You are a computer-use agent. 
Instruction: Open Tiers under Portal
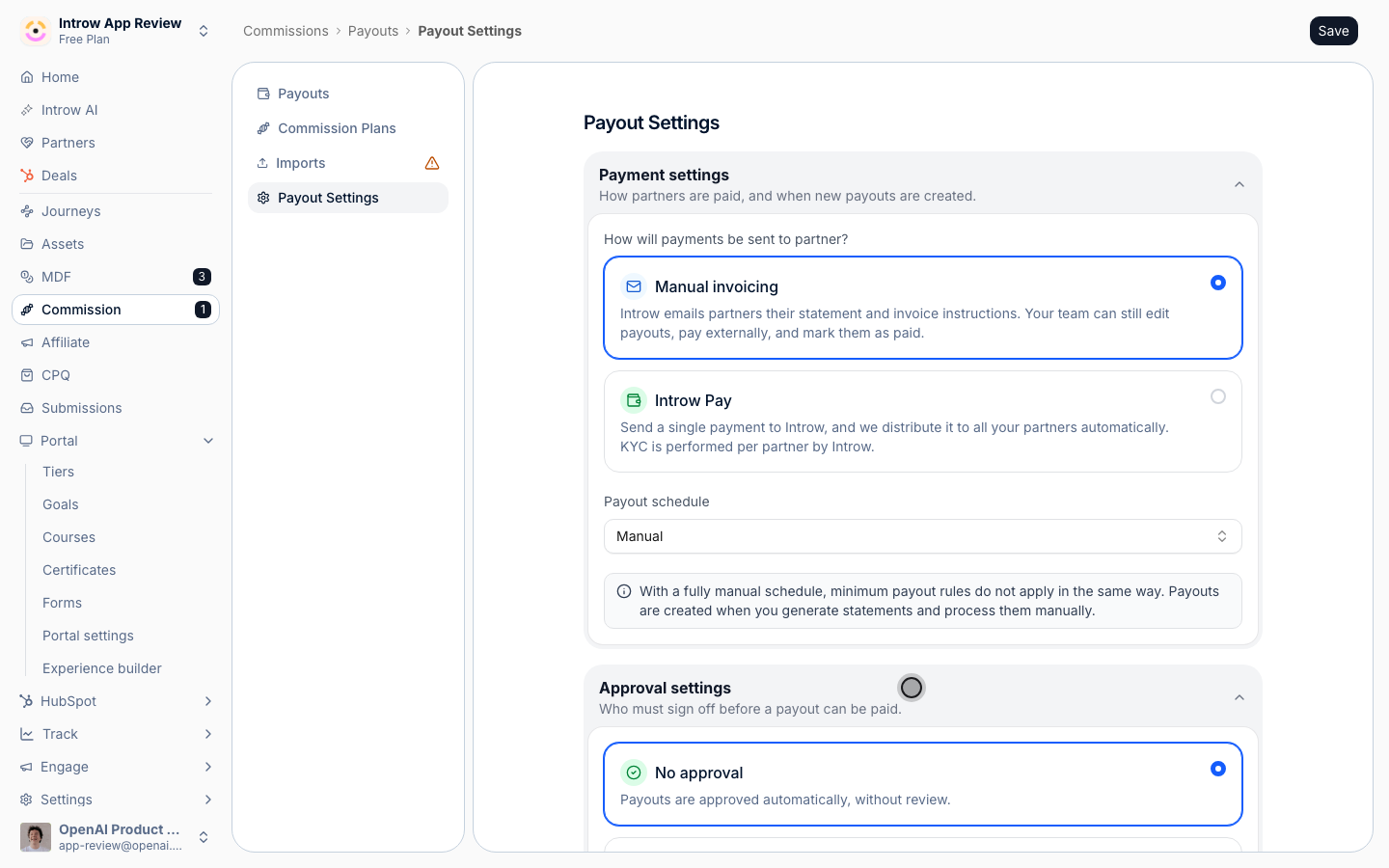pyautogui.click(x=58, y=472)
